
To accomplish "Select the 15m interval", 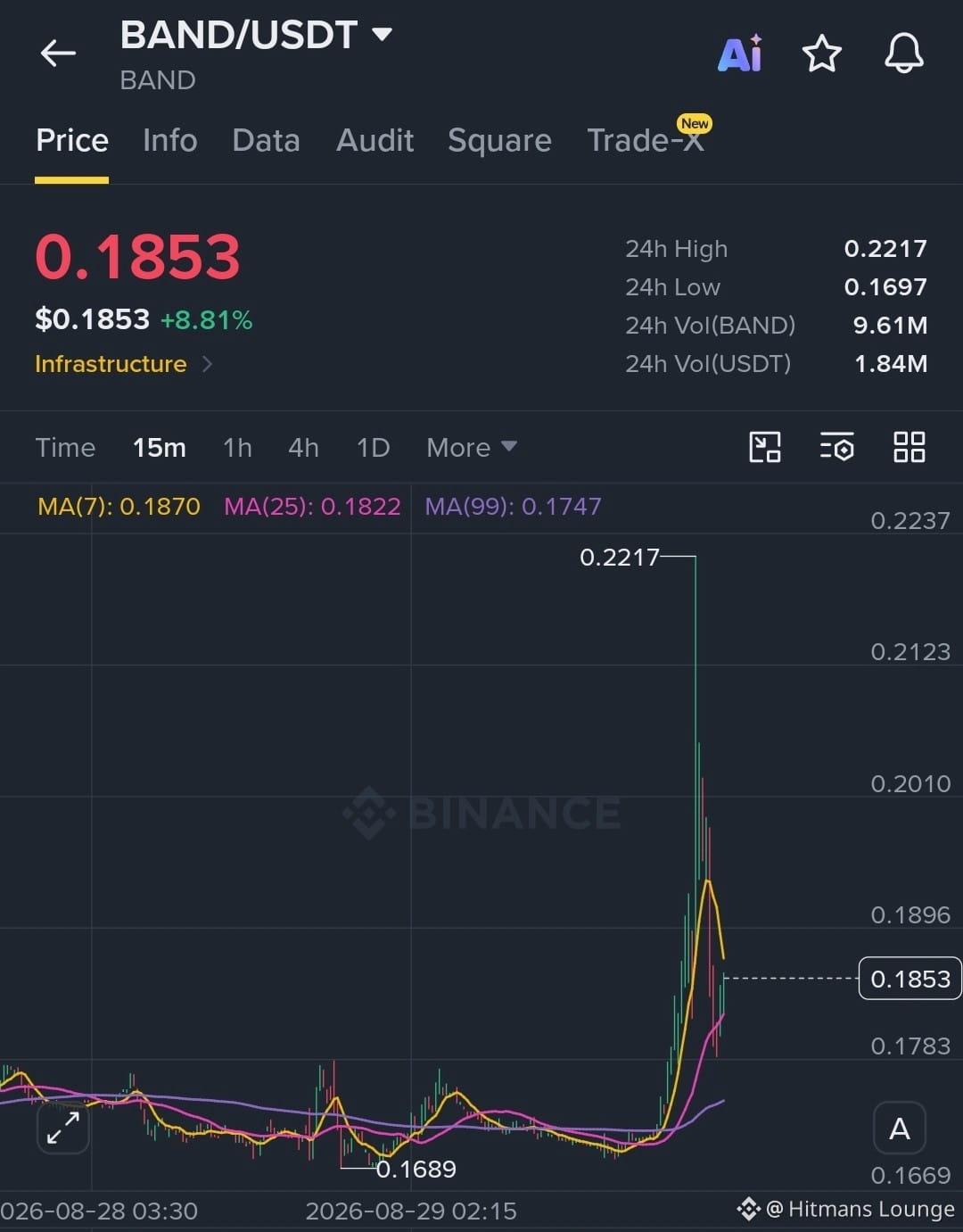I will 160,447.
